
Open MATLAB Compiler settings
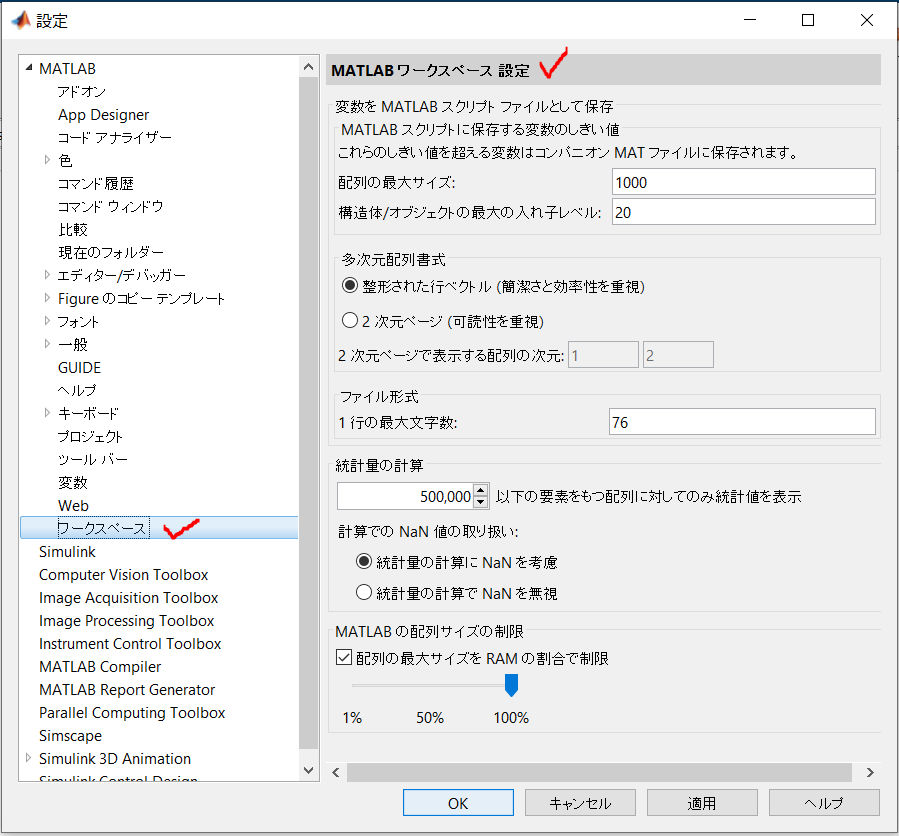(x=100, y=666)
